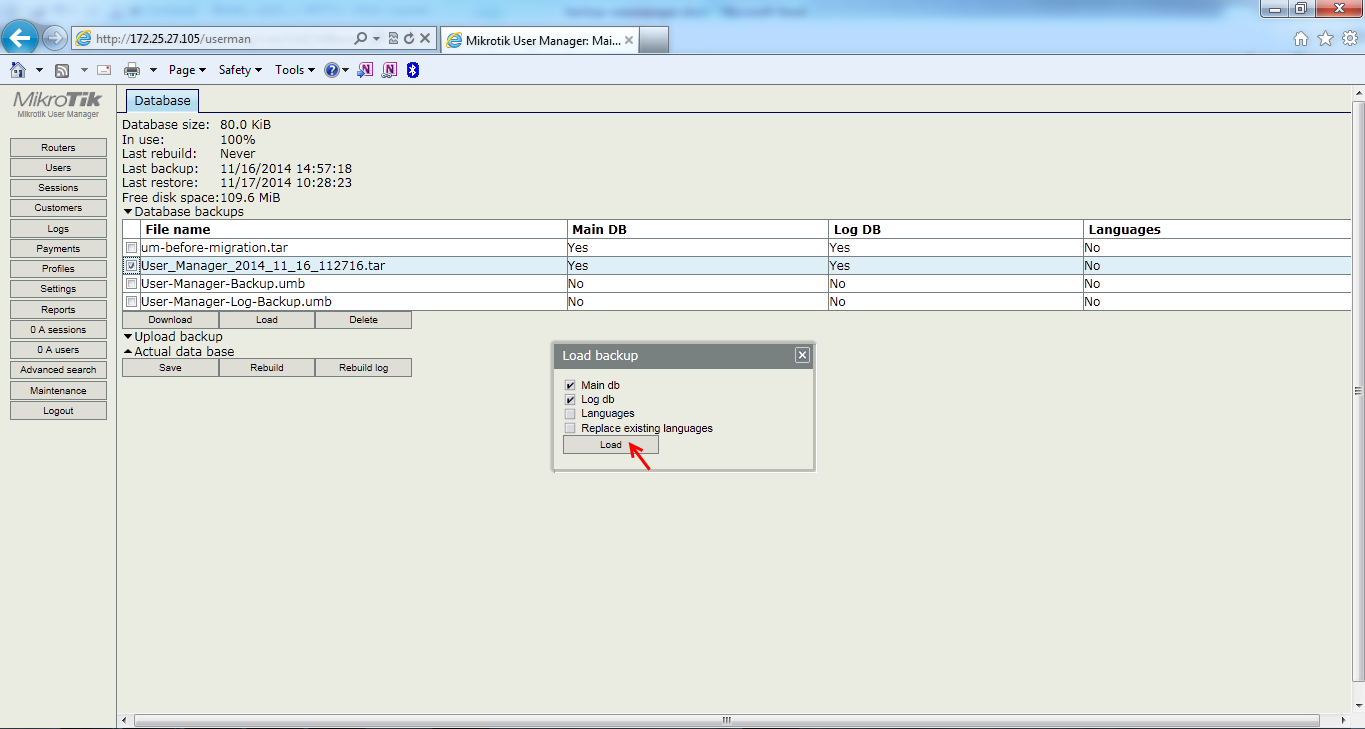Click the Save button under Actual data base
The height and width of the screenshot is (729, 1365).
[170, 368]
